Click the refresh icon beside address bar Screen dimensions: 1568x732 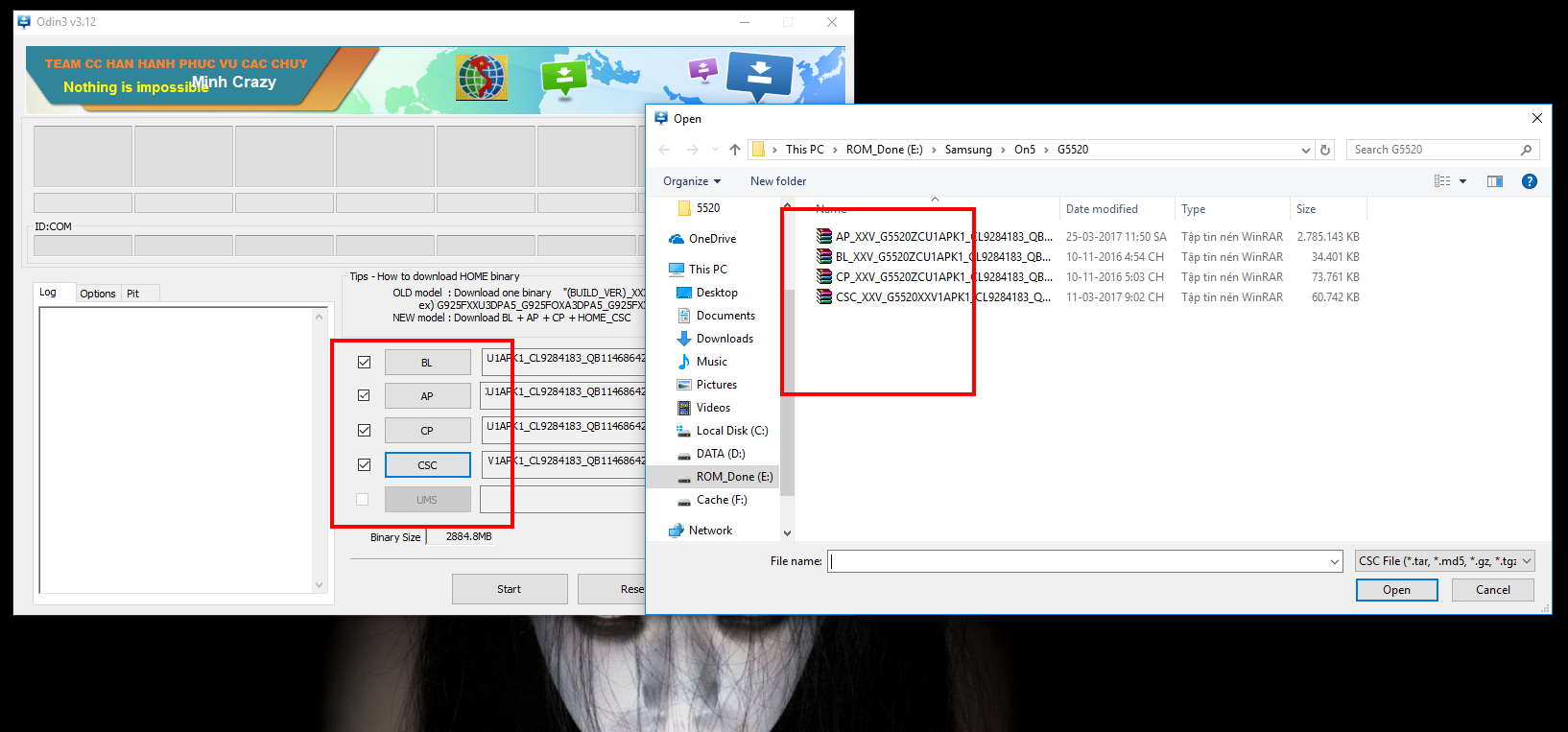(x=1325, y=150)
